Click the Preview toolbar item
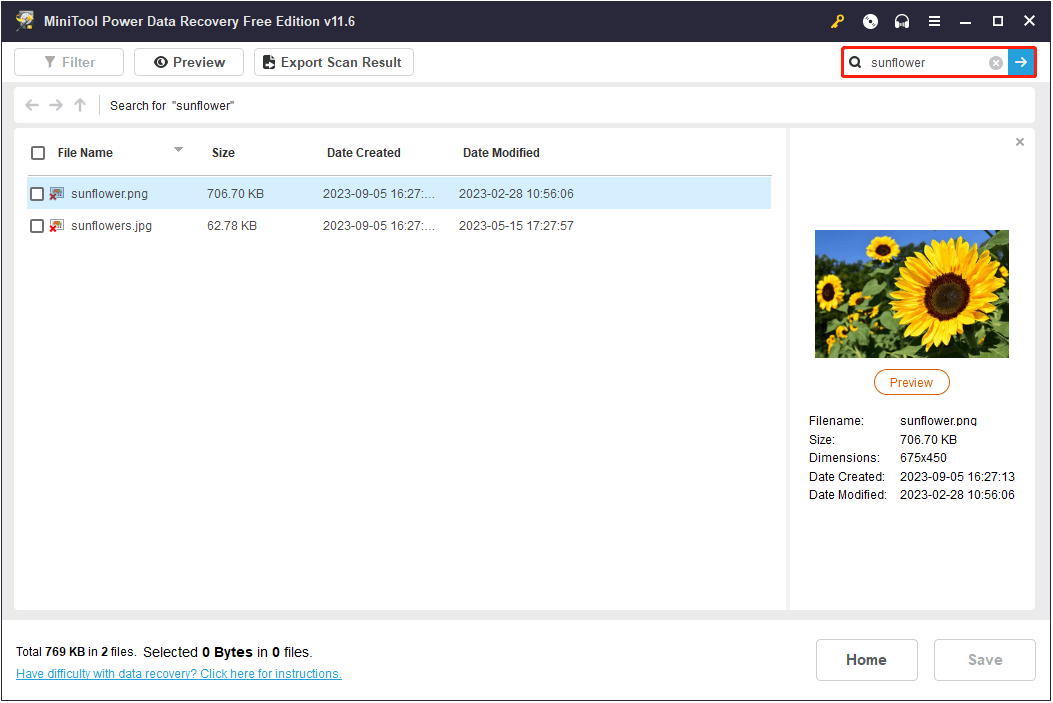 (x=188, y=61)
